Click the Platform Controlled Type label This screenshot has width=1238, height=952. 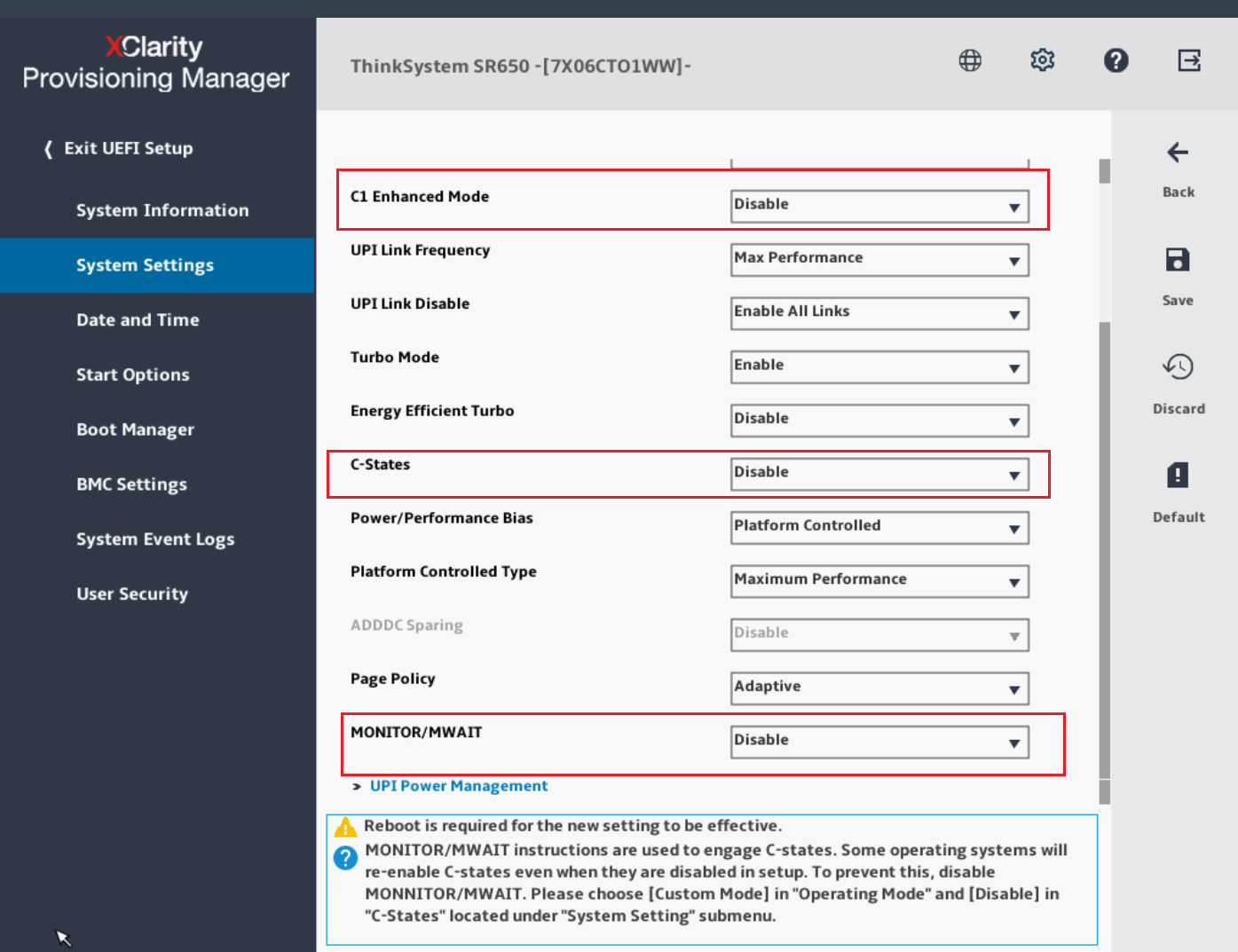coord(444,571)
